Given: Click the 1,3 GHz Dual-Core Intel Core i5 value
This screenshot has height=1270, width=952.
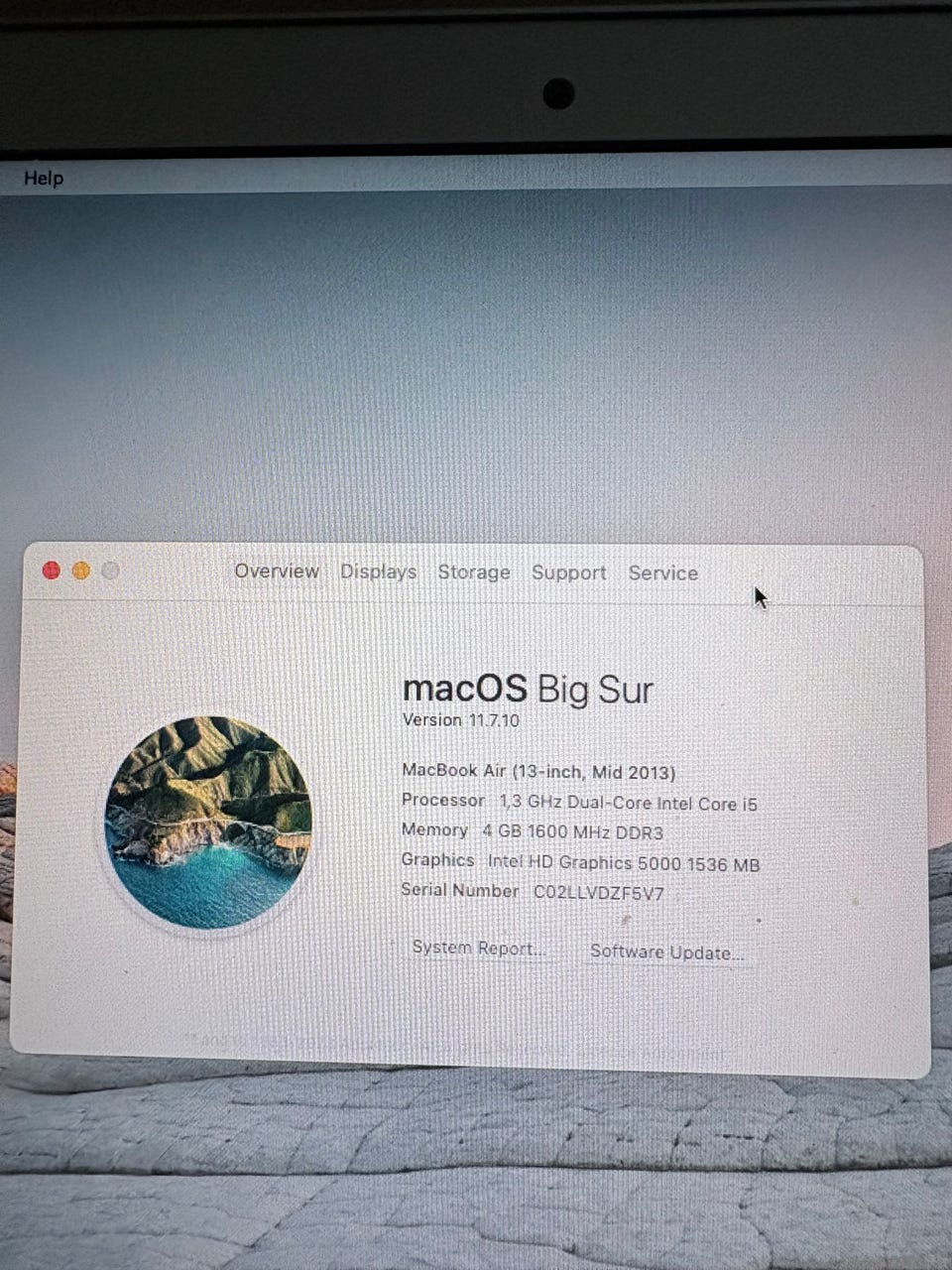Looking at the screenshot, I should click(629, 804).
